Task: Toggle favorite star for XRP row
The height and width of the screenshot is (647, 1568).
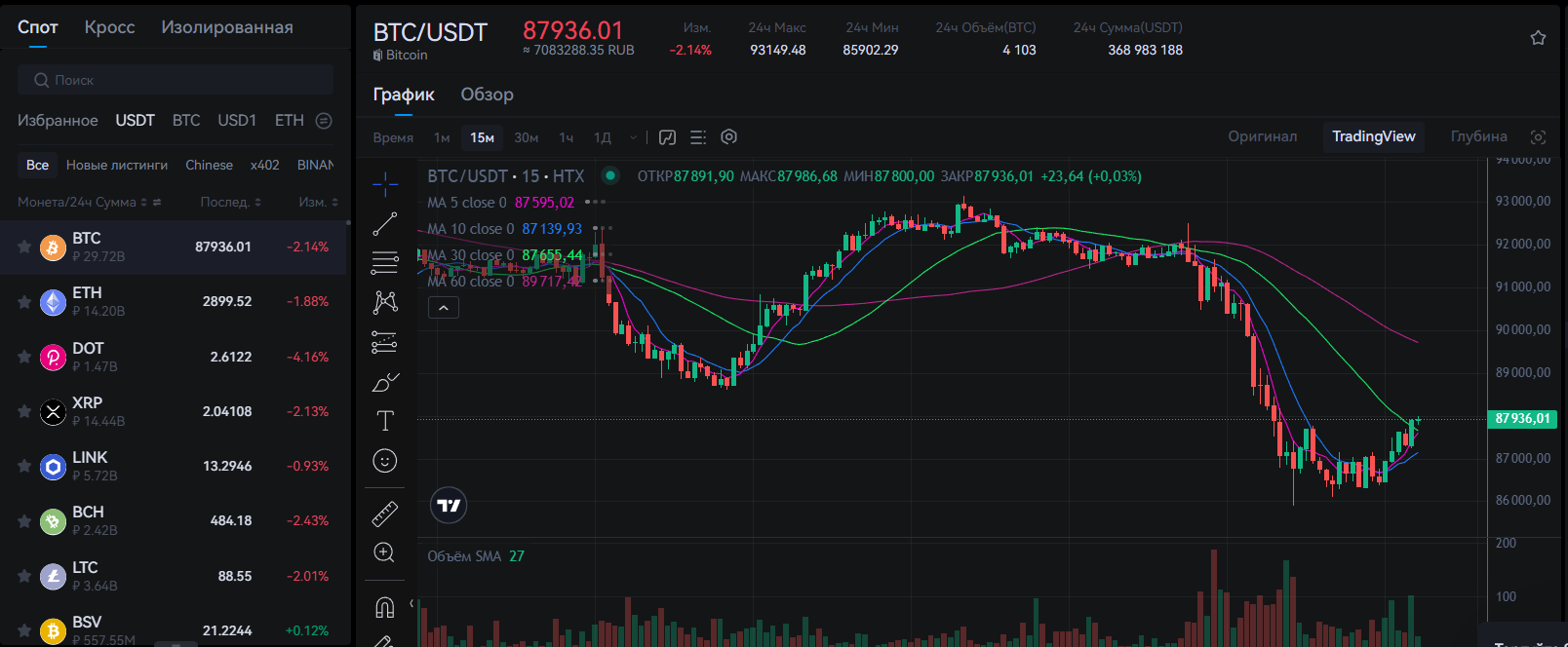Action: (x=24, y=412)
